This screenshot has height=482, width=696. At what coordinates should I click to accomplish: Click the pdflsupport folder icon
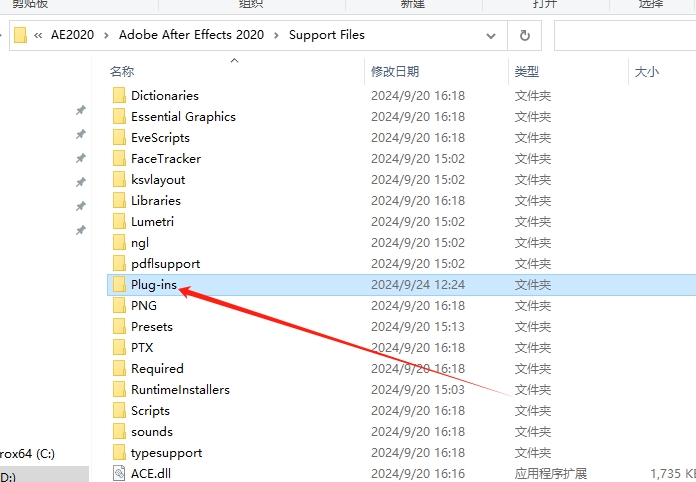[x=119, y=264]
